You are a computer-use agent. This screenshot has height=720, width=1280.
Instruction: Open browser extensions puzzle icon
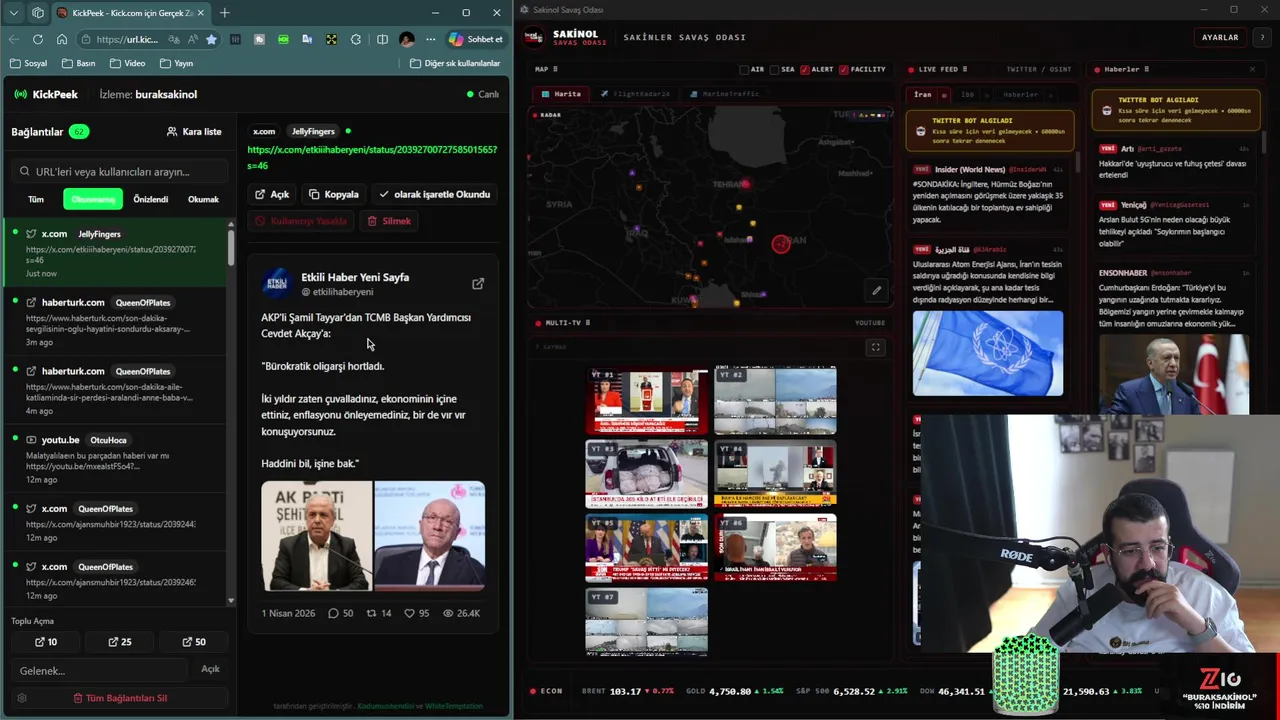(356, 39)
